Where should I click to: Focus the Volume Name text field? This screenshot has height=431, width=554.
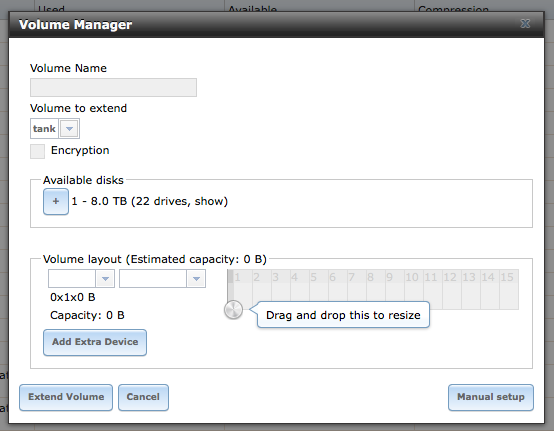point(113,87)
